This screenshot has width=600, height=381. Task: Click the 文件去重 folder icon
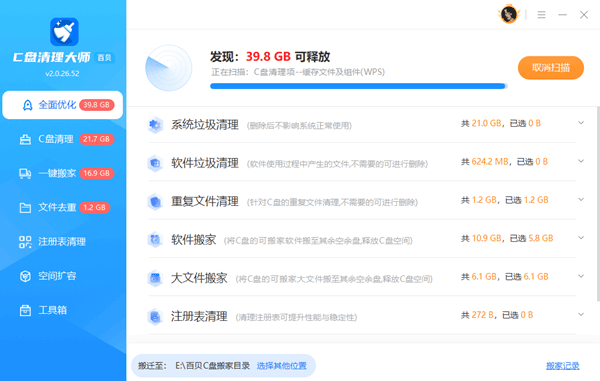(x=25, y=208)
